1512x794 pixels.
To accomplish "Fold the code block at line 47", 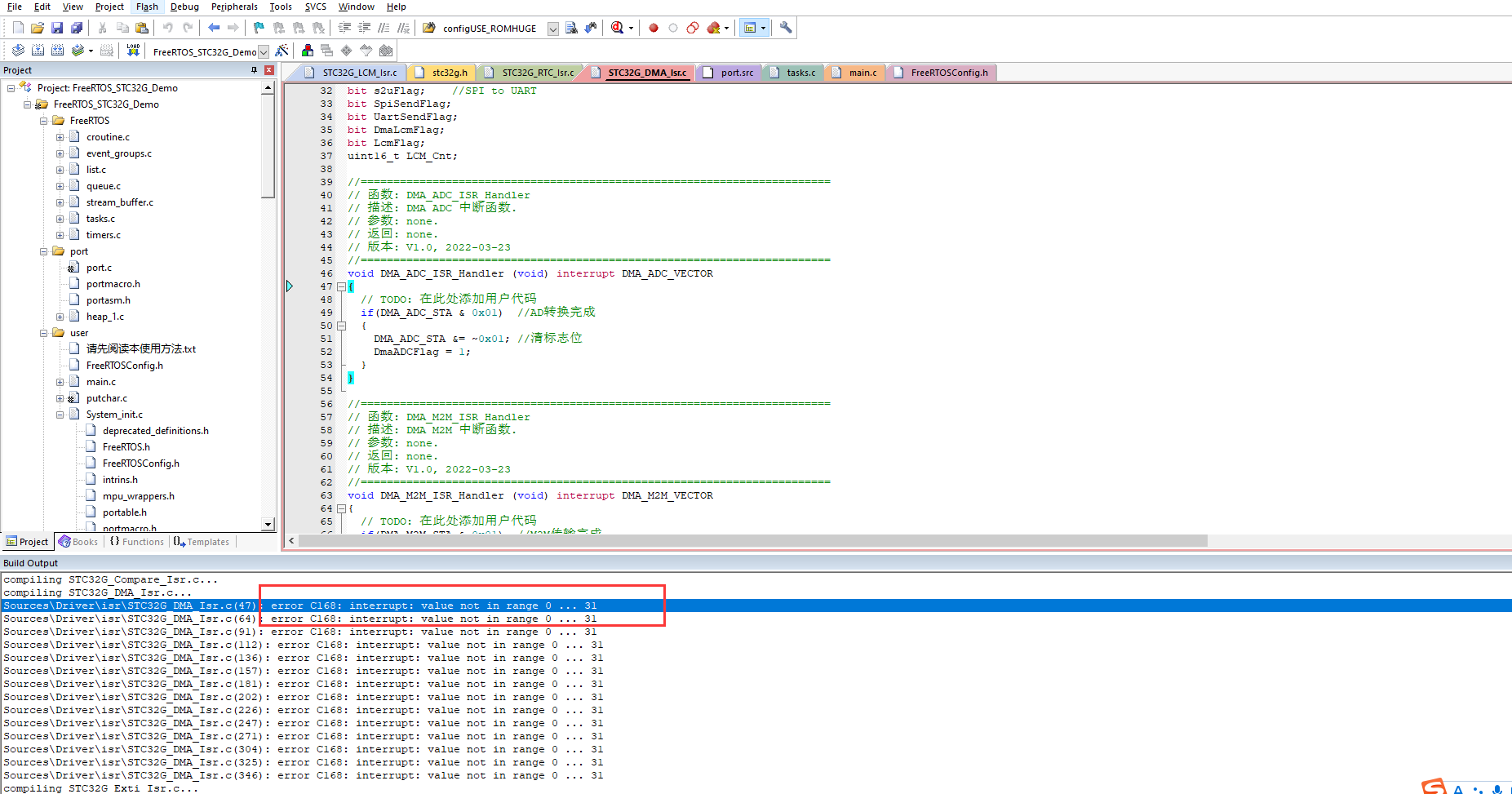I will pos(342,286).
